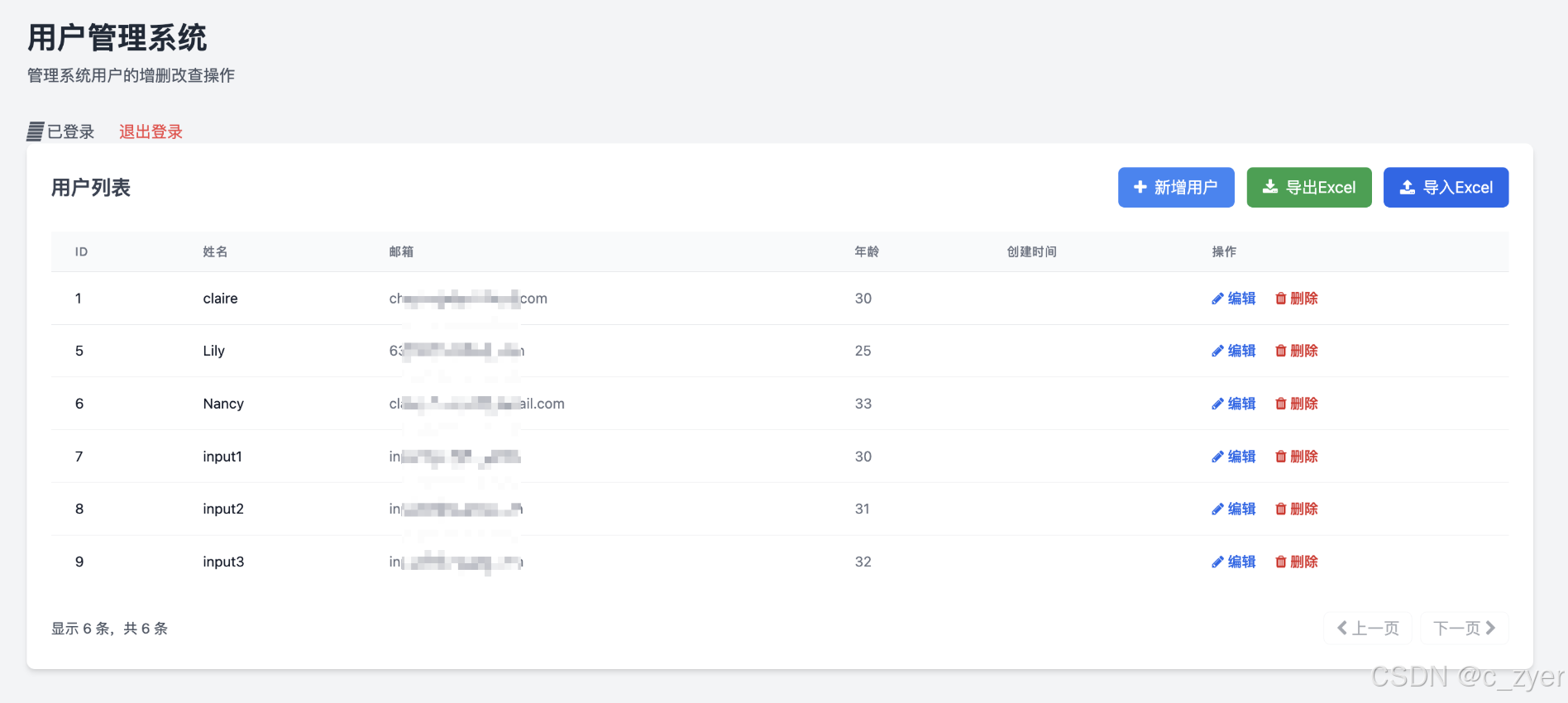
Task: Click the 操作 column header
Action: click(x=1224, y=251)
